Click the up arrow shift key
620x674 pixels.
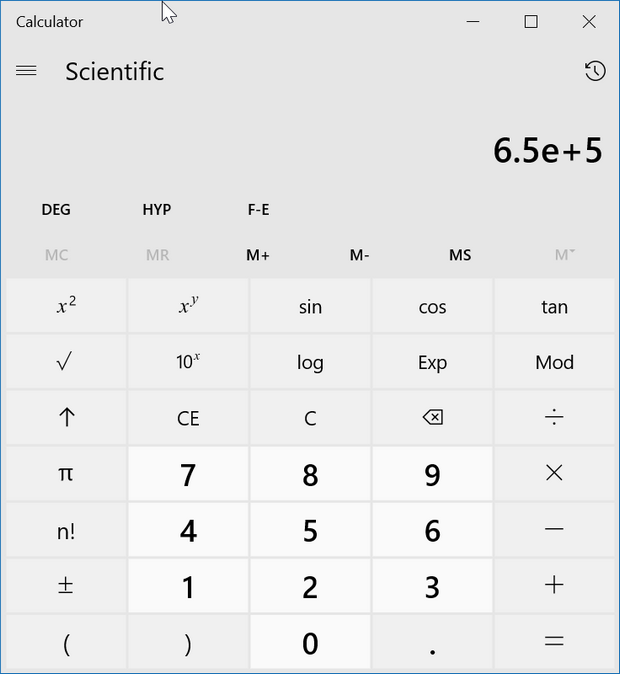[67, 417]
